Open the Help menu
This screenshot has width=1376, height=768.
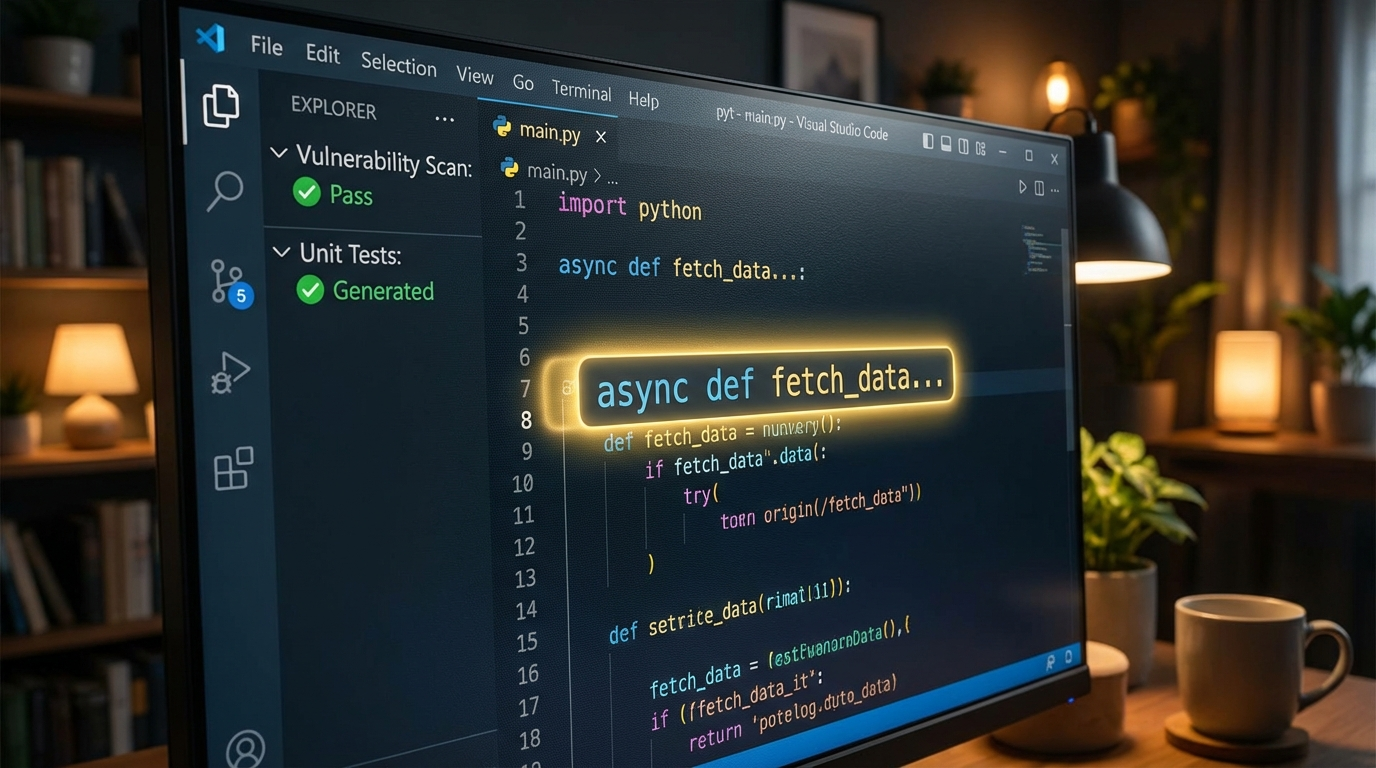(644, 100)
